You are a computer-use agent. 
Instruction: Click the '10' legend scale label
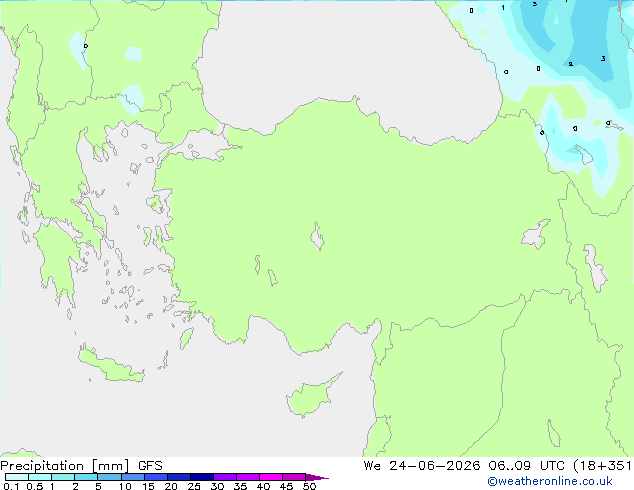pos(125,486)
